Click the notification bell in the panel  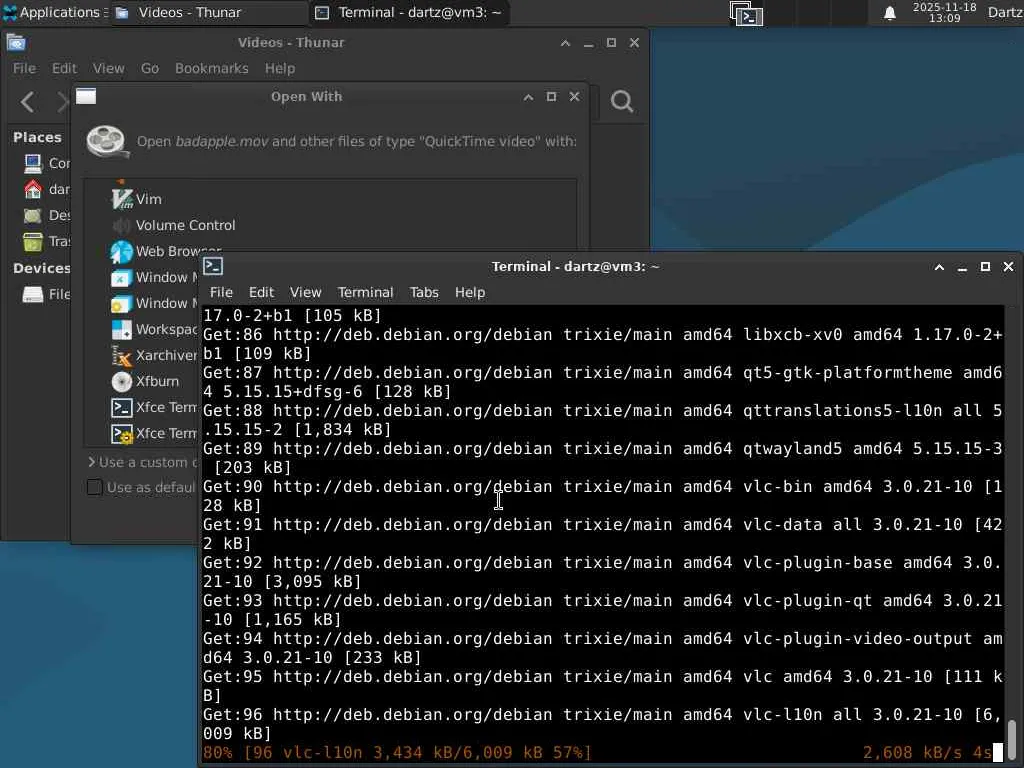click(889, 13)
